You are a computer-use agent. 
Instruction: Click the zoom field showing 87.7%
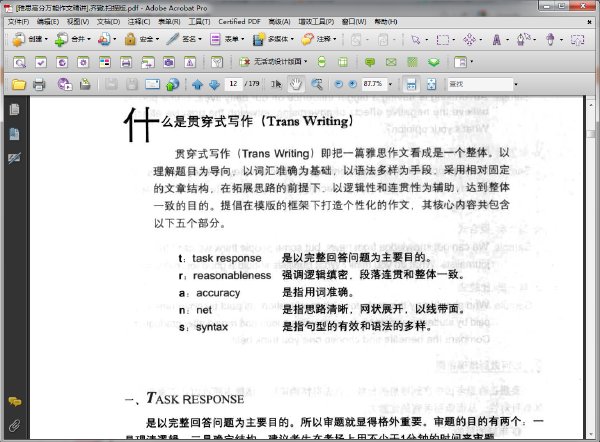pos(373,84)
